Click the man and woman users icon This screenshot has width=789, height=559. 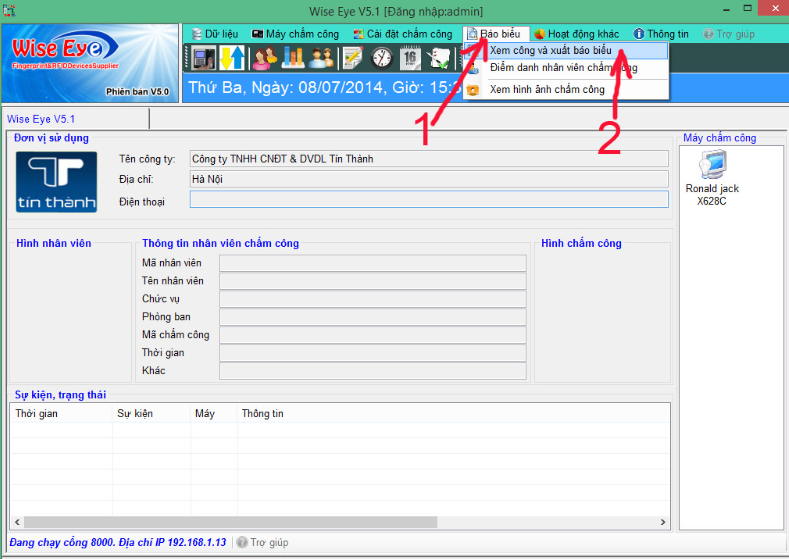(321, 57)
